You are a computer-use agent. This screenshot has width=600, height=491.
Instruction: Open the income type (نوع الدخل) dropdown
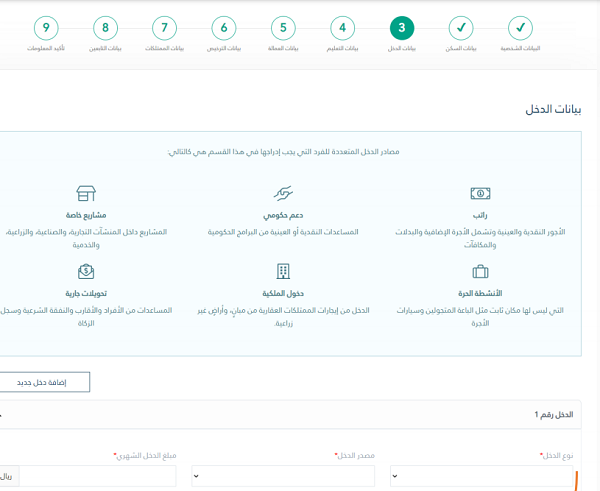tap(482, 476)
